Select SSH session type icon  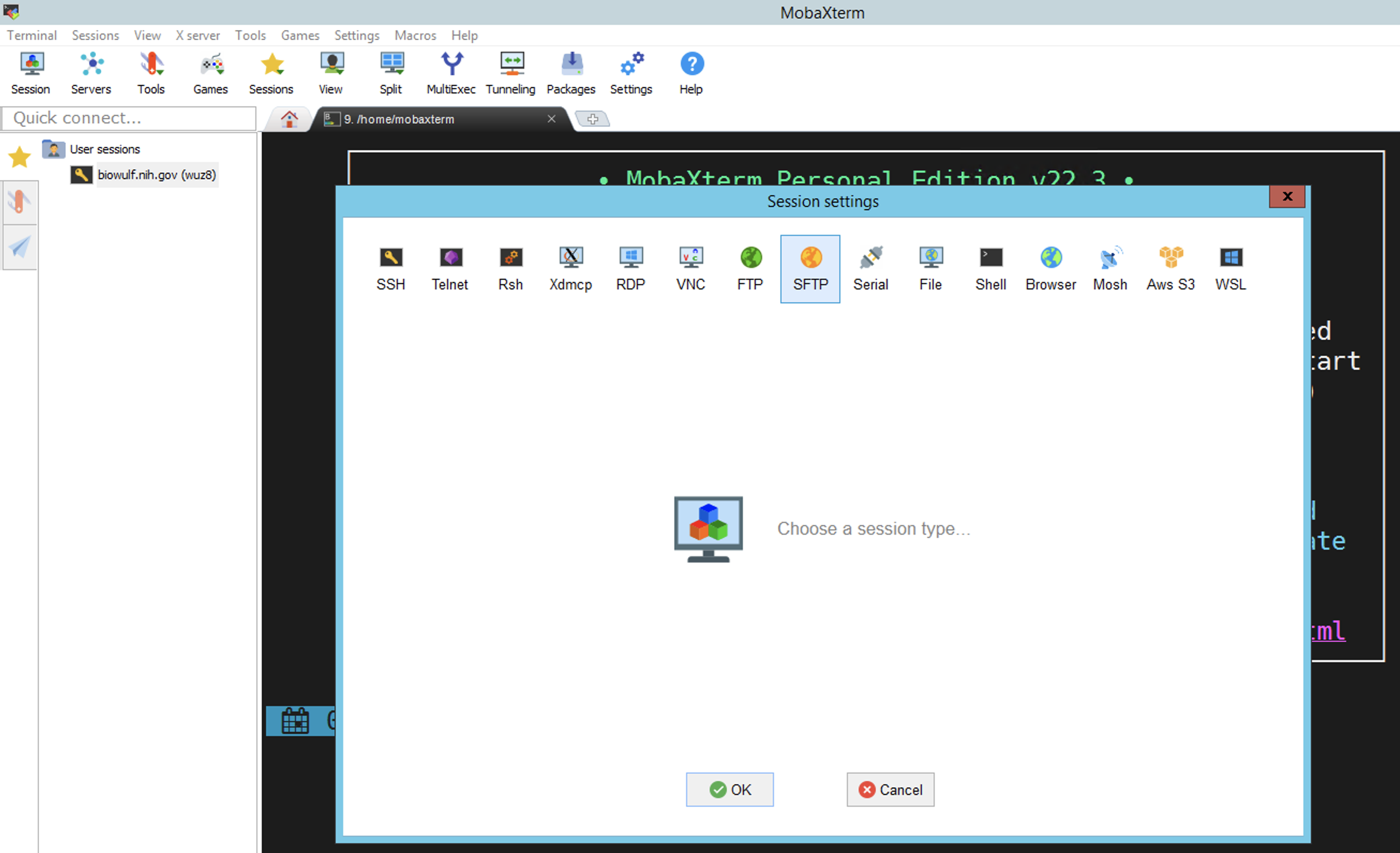click(390, 268)
